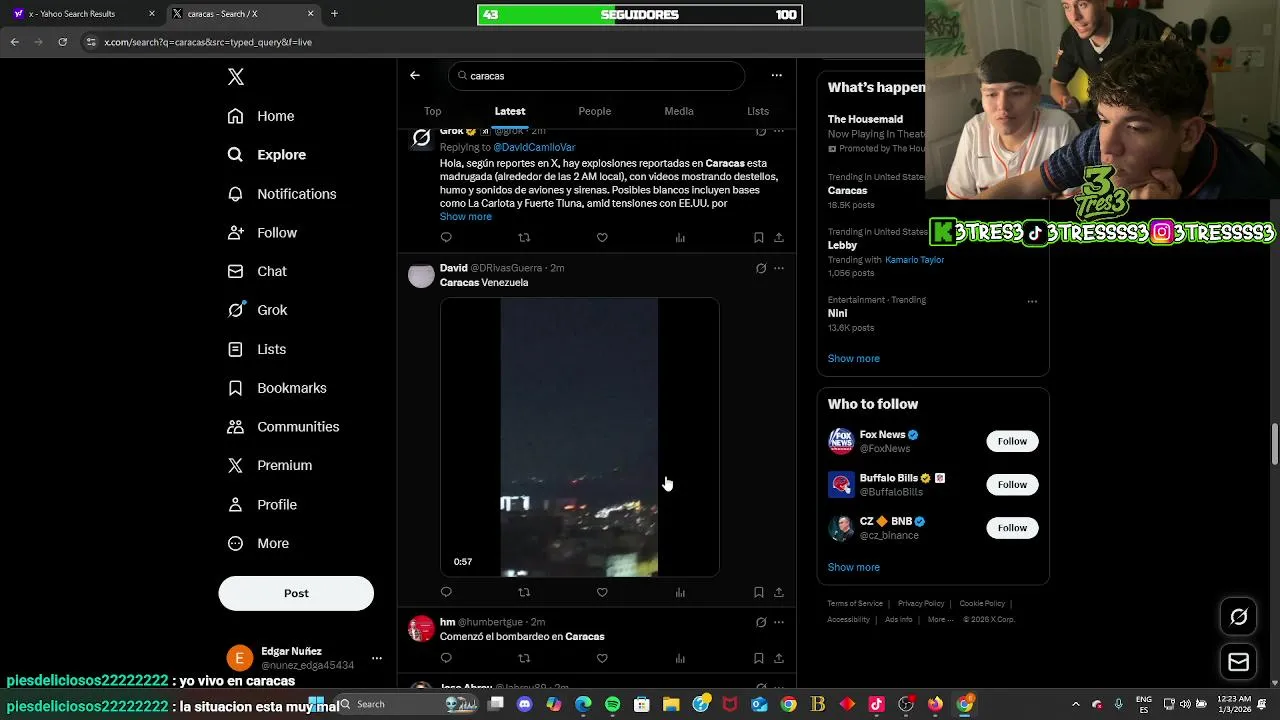Follow Buffalo Bills account
The image size is (1280, 720).
(x=1012, y=485)
